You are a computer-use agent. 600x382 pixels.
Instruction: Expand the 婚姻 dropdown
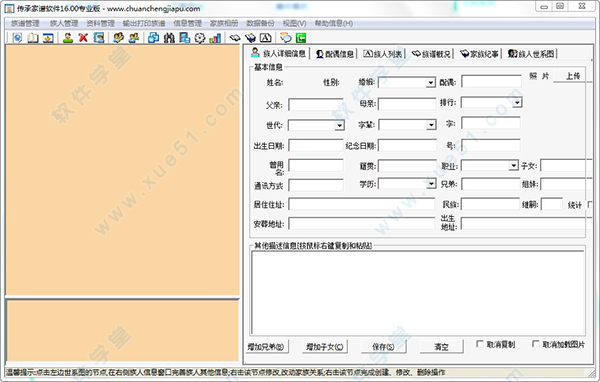(x=431, y=82)
